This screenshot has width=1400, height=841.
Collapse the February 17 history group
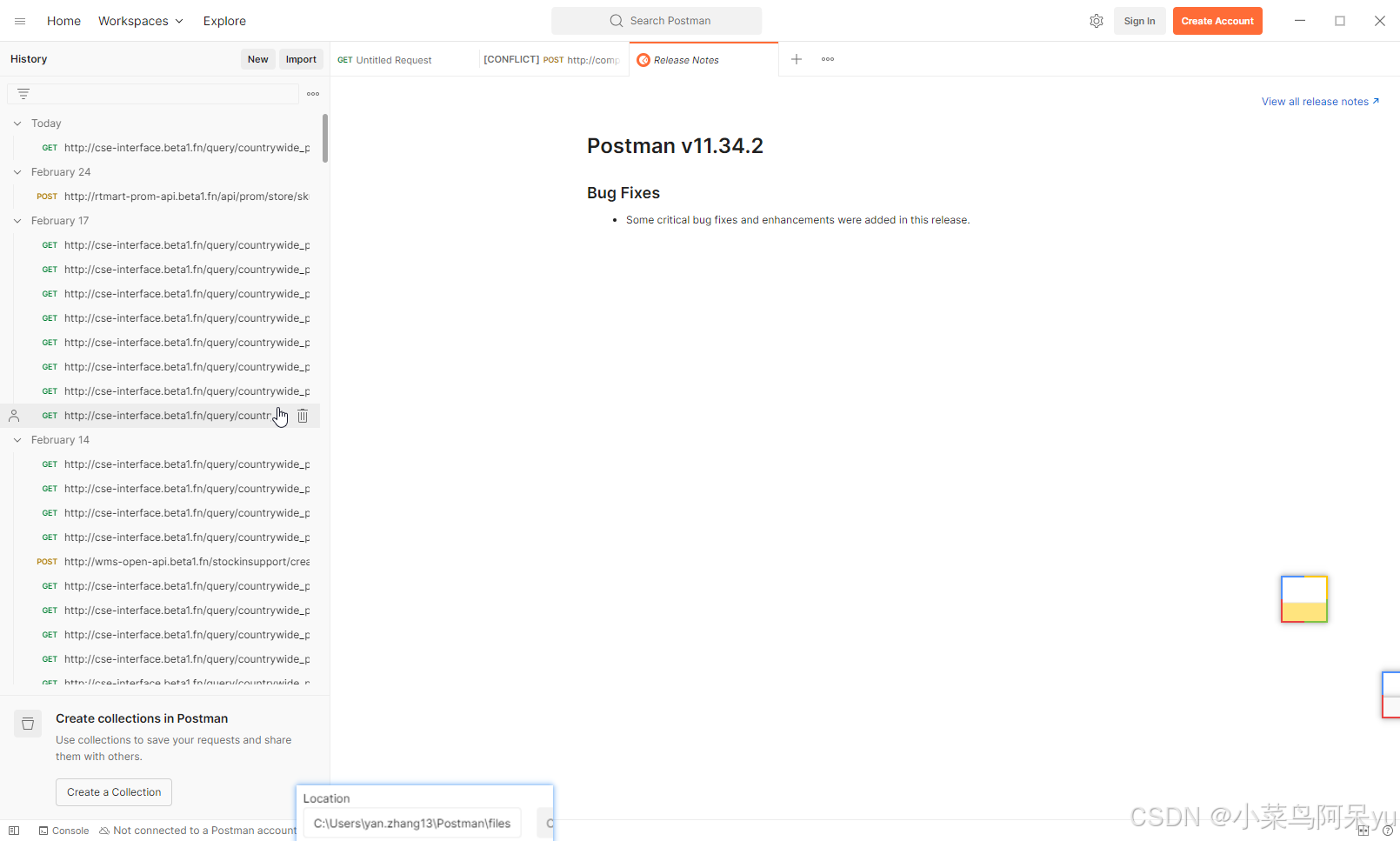click(x=17, y=221)
